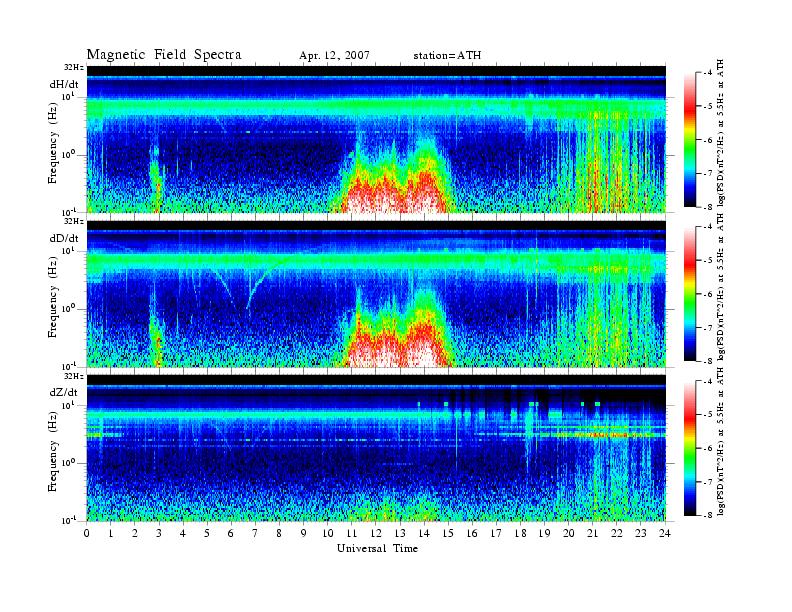Click hour "14" on the Universal Time axis
The height and width of the screenshot is (612, 792).
click(x=424, y=533)
